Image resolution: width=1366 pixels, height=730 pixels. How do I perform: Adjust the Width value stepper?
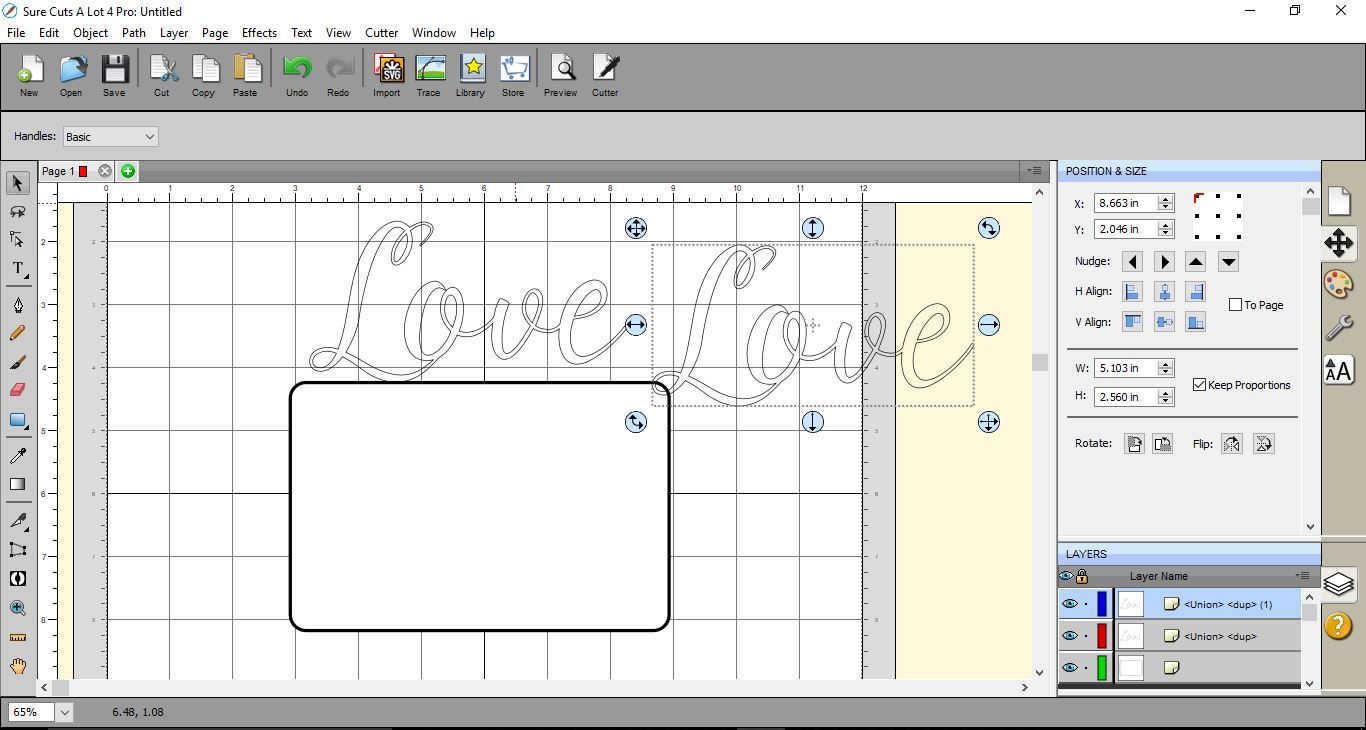coord(1165,368)
